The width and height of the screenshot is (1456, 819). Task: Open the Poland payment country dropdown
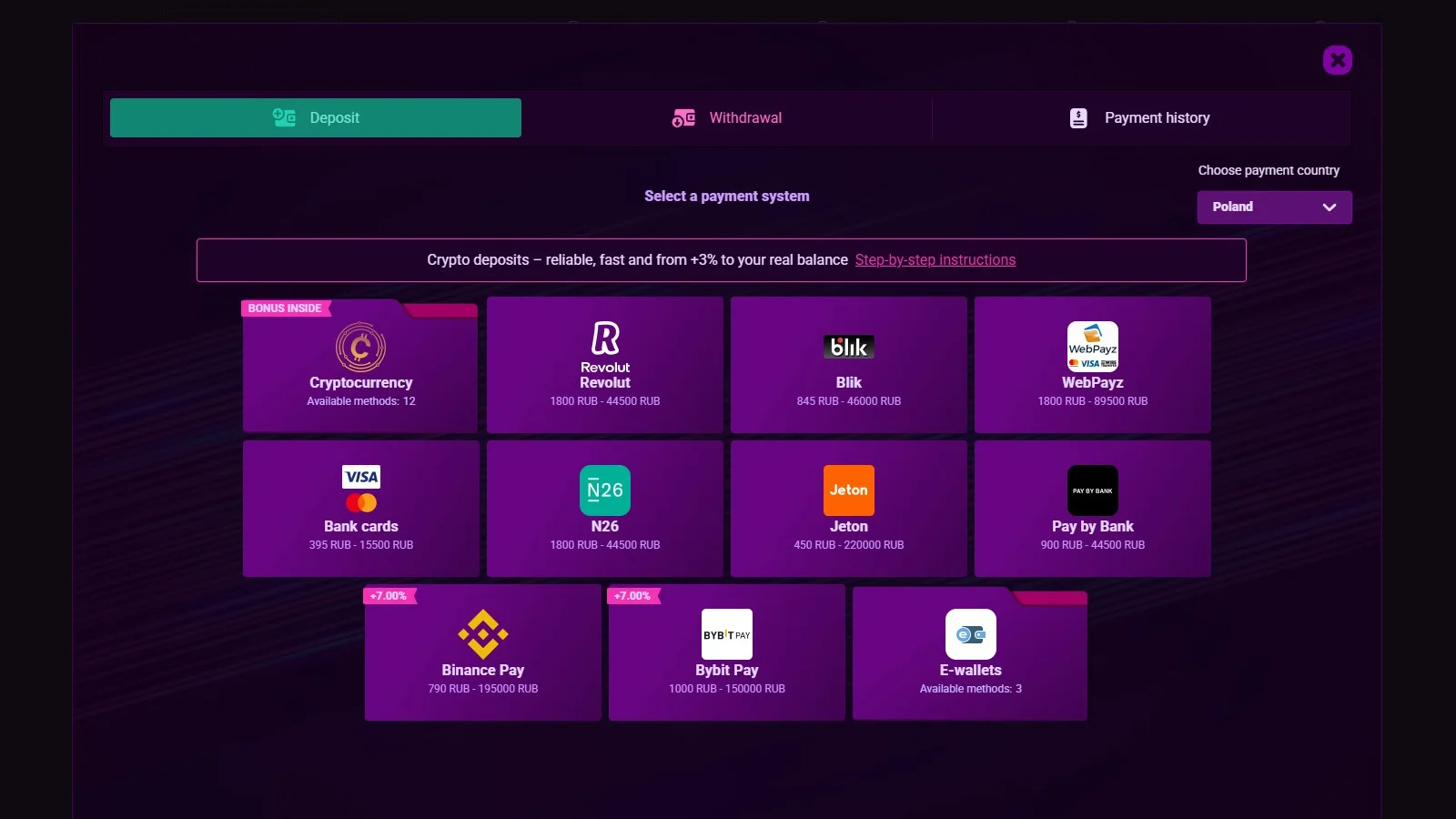1274,207
